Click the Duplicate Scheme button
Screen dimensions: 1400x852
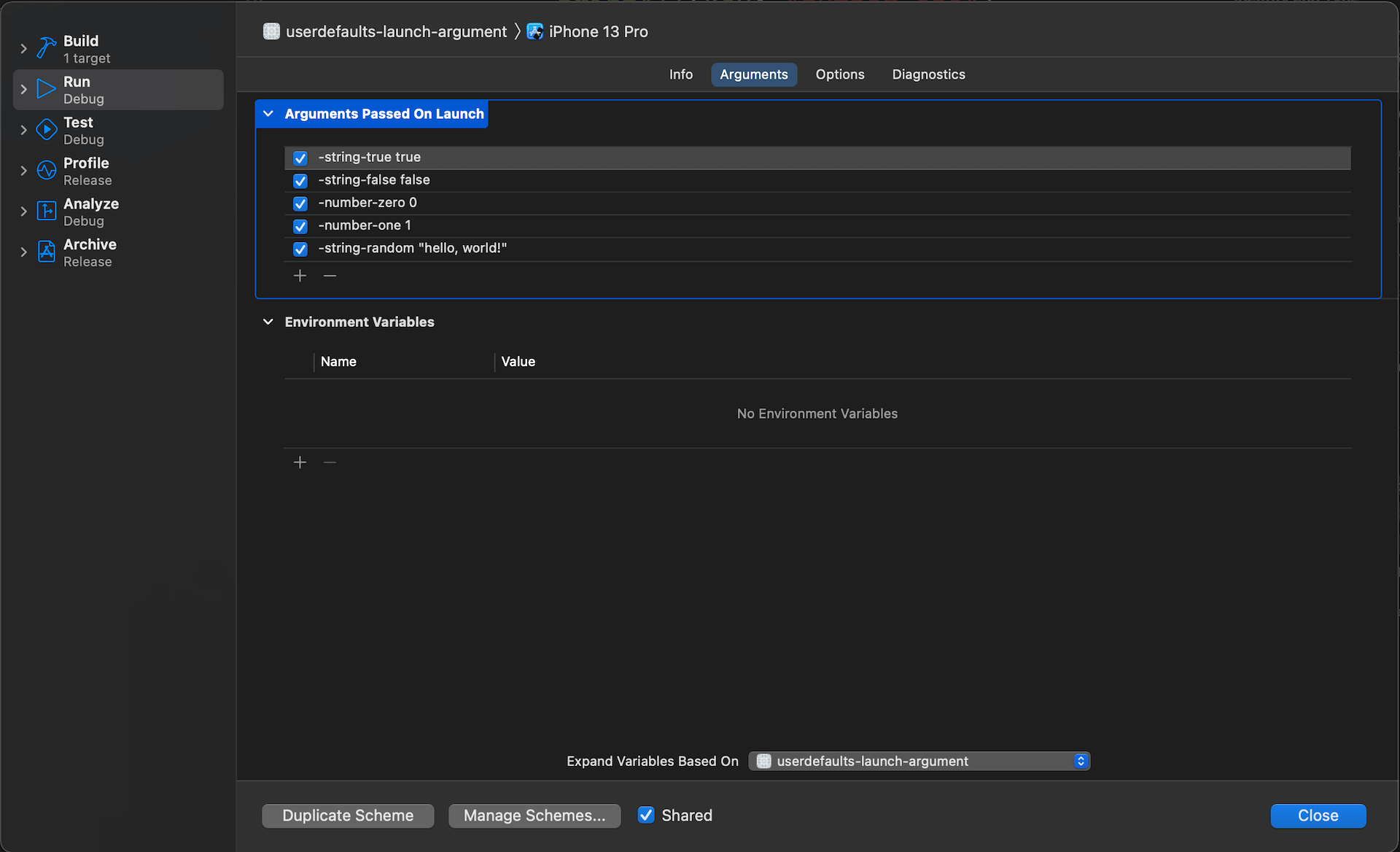tap(348, 816)
